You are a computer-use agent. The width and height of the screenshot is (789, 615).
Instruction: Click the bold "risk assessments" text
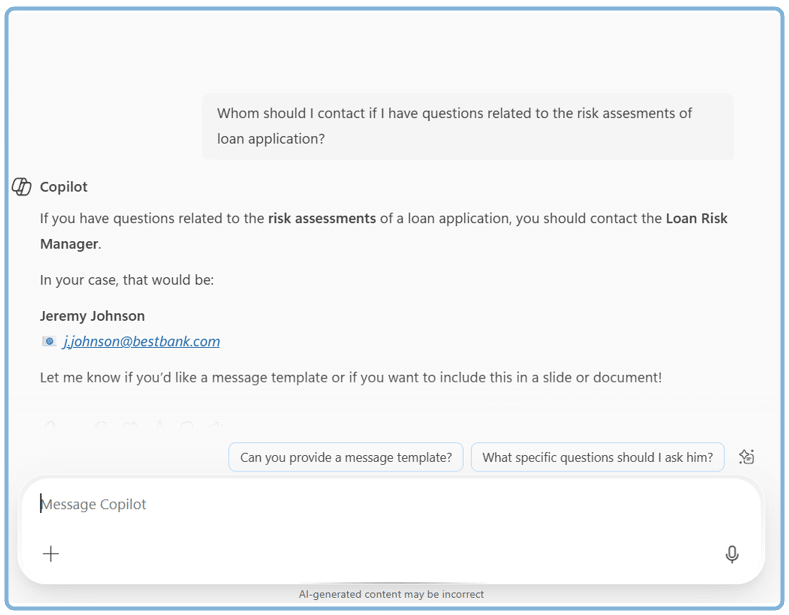pyautogui.click(x=322, y=219)
